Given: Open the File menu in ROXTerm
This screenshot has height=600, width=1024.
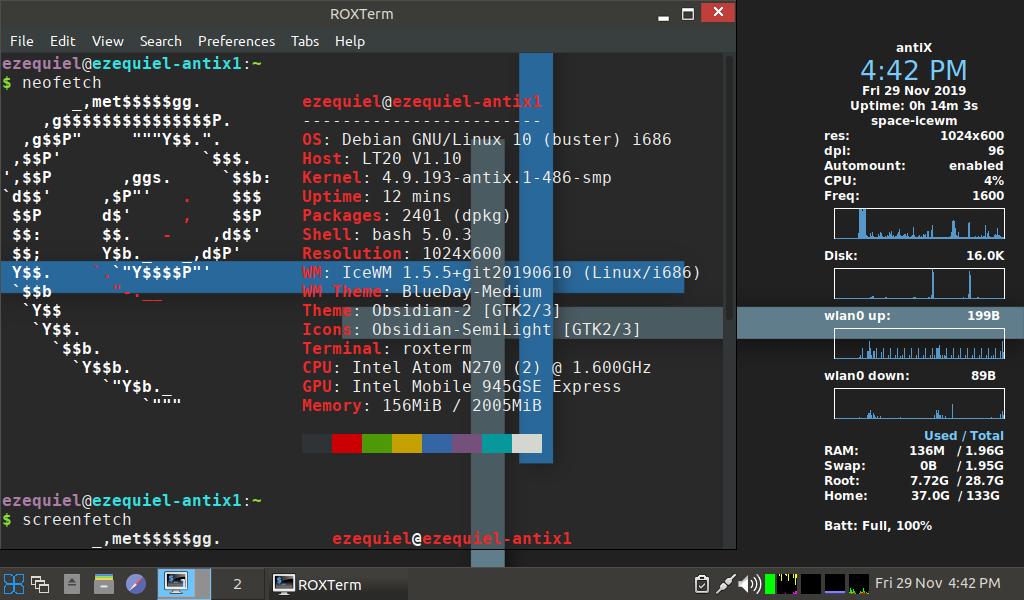Looking at the screenshot, I should click(22, 41).
